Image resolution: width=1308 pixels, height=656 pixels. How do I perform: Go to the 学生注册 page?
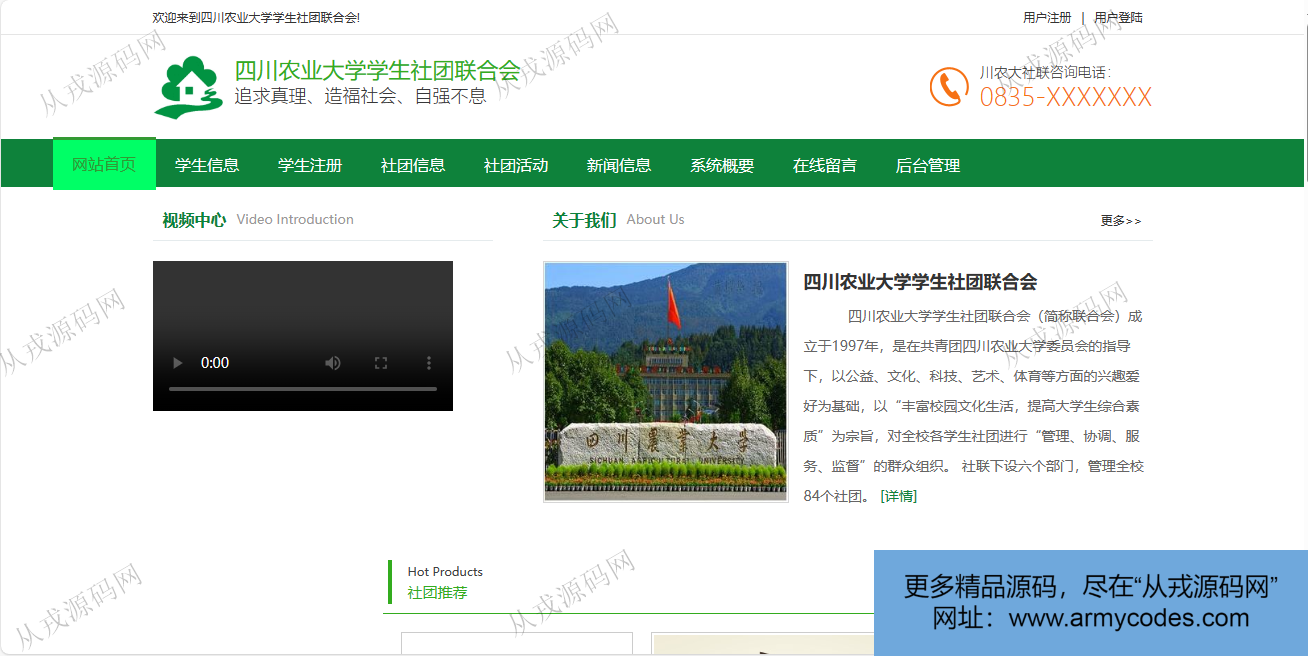point(310,165)
